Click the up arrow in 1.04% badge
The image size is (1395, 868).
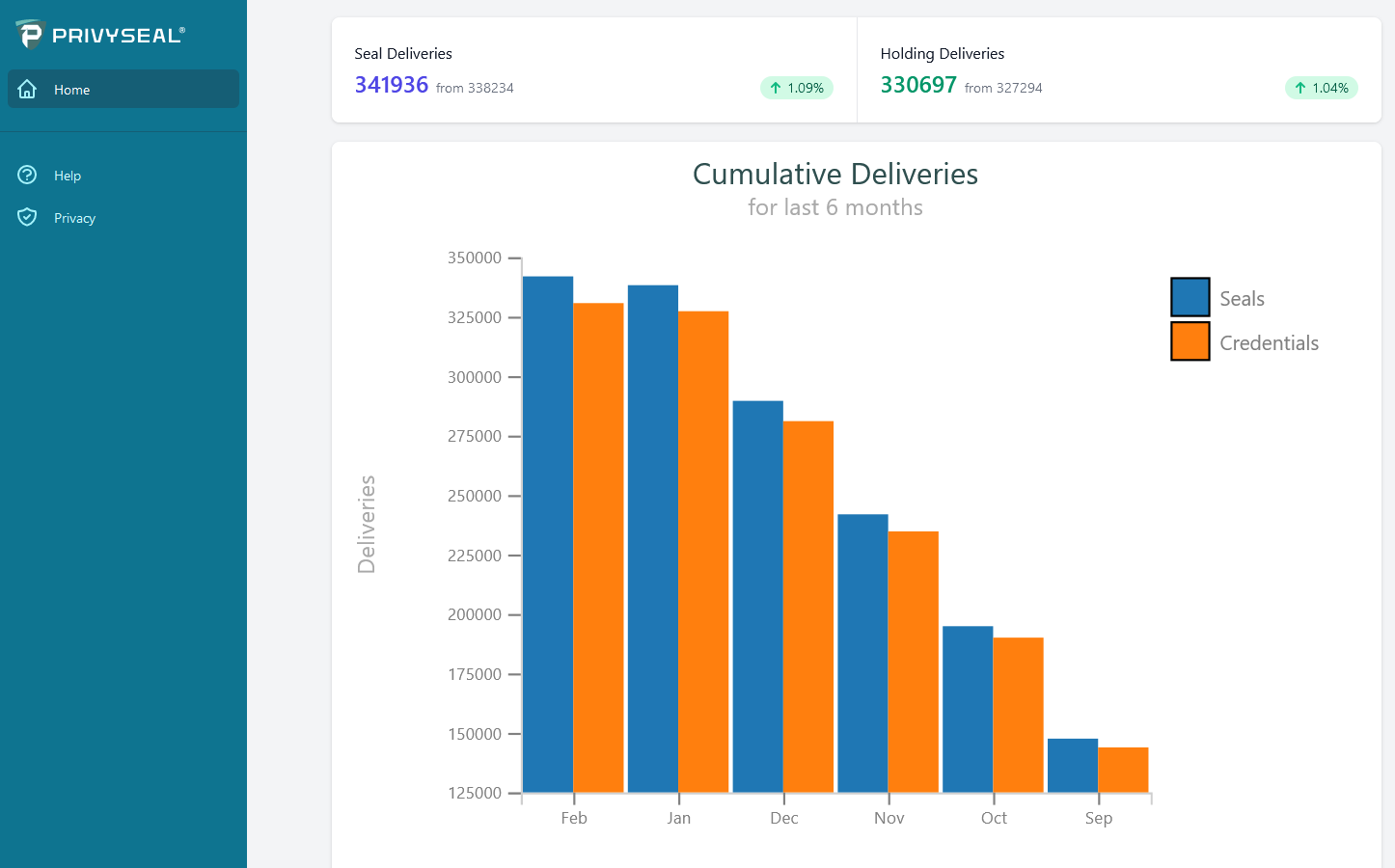pyautogui.click(x=1300, y=88)
